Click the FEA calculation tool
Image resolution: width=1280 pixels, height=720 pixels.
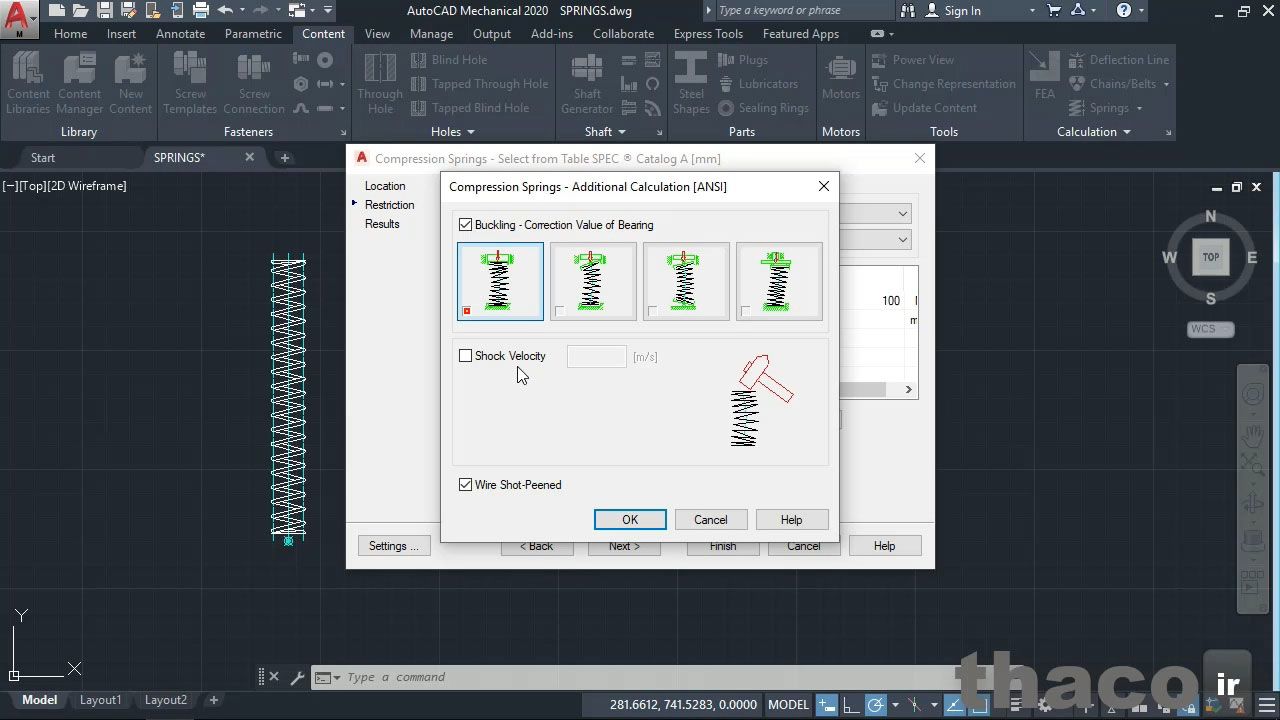(x=1045, y=76)
